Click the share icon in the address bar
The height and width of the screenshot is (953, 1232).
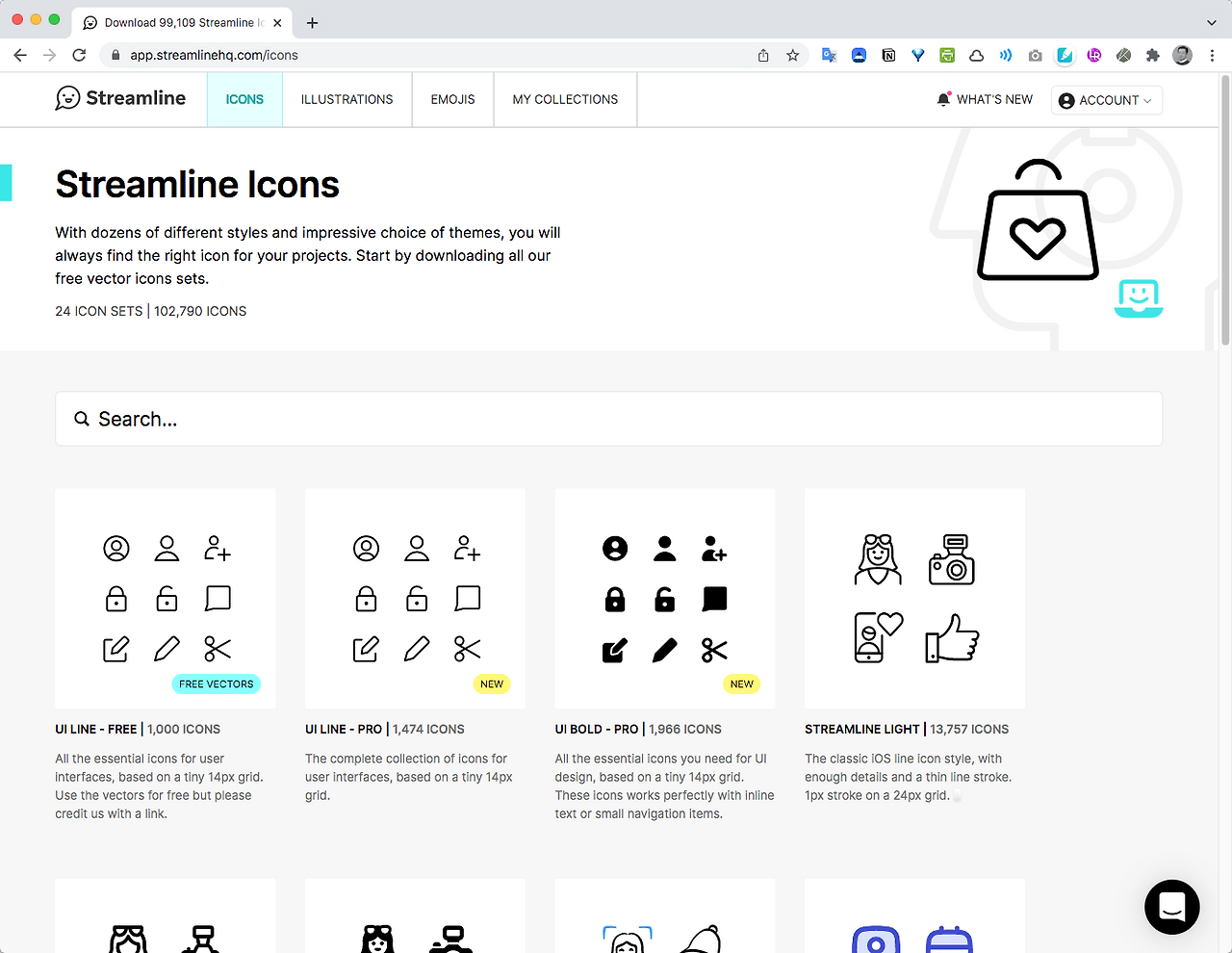pos(763,55)
